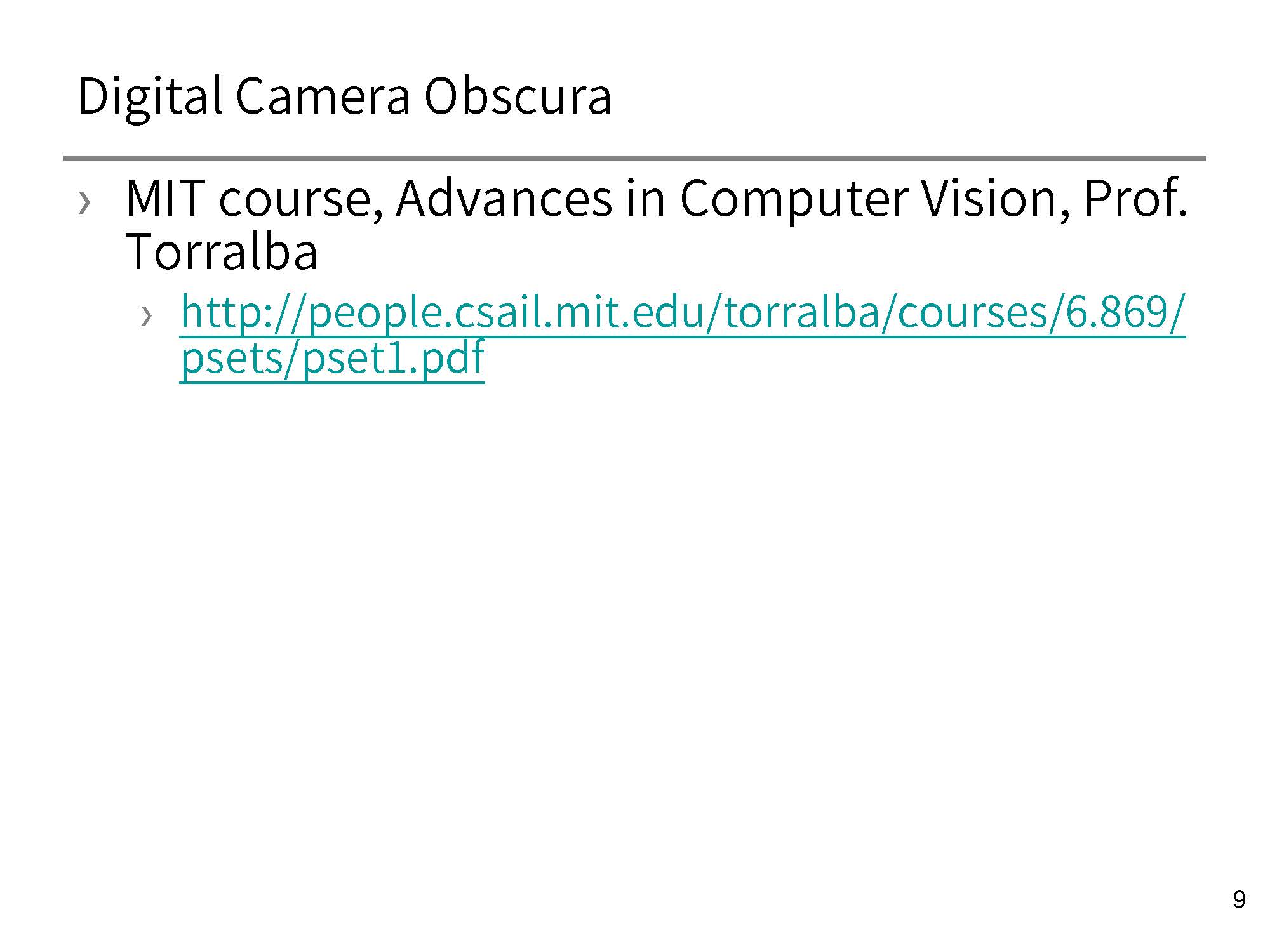The image size is (1270, 952).
Task: Click the chevron bullet before MIT course
Action: click(84, 203)
